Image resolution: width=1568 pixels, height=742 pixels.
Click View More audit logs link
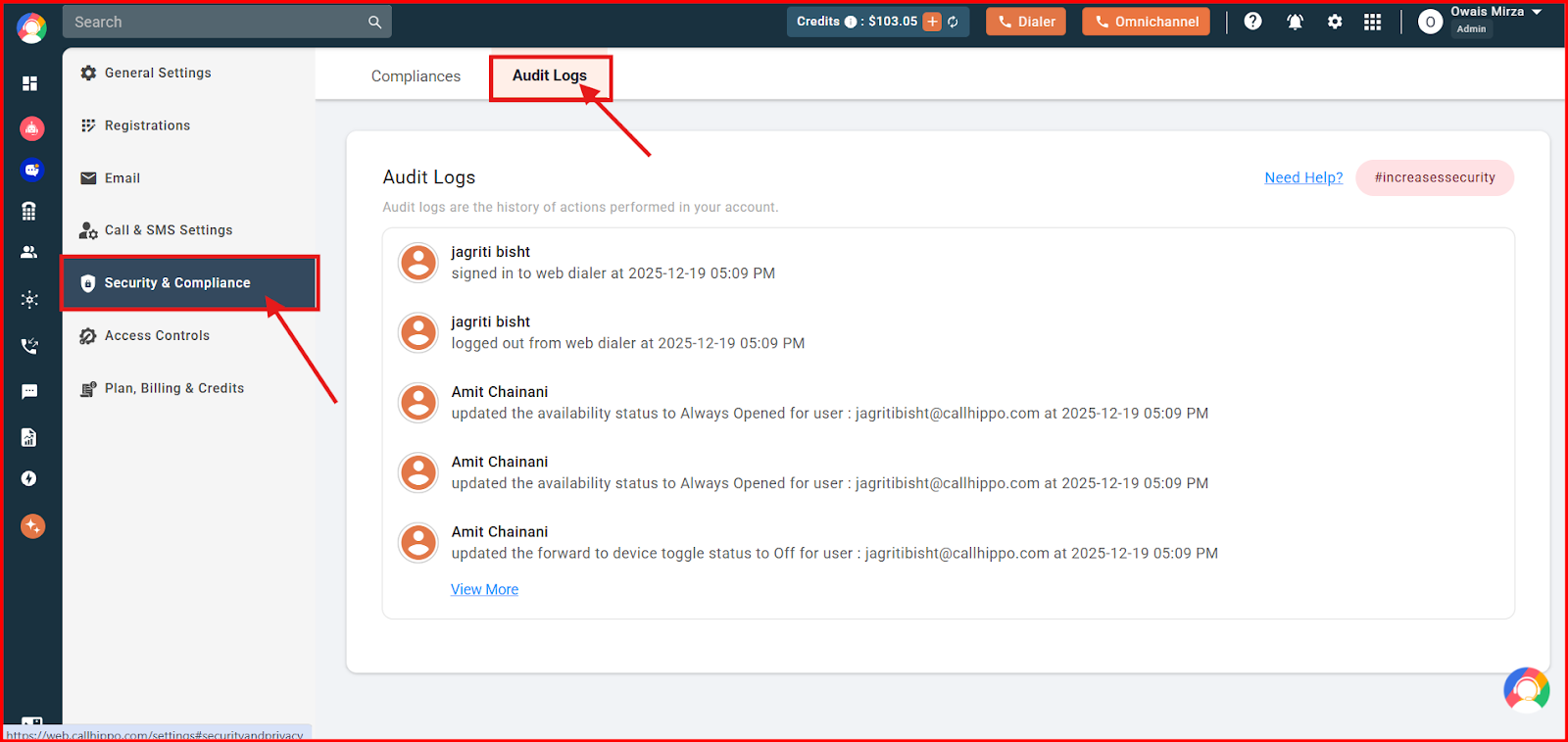484,589
